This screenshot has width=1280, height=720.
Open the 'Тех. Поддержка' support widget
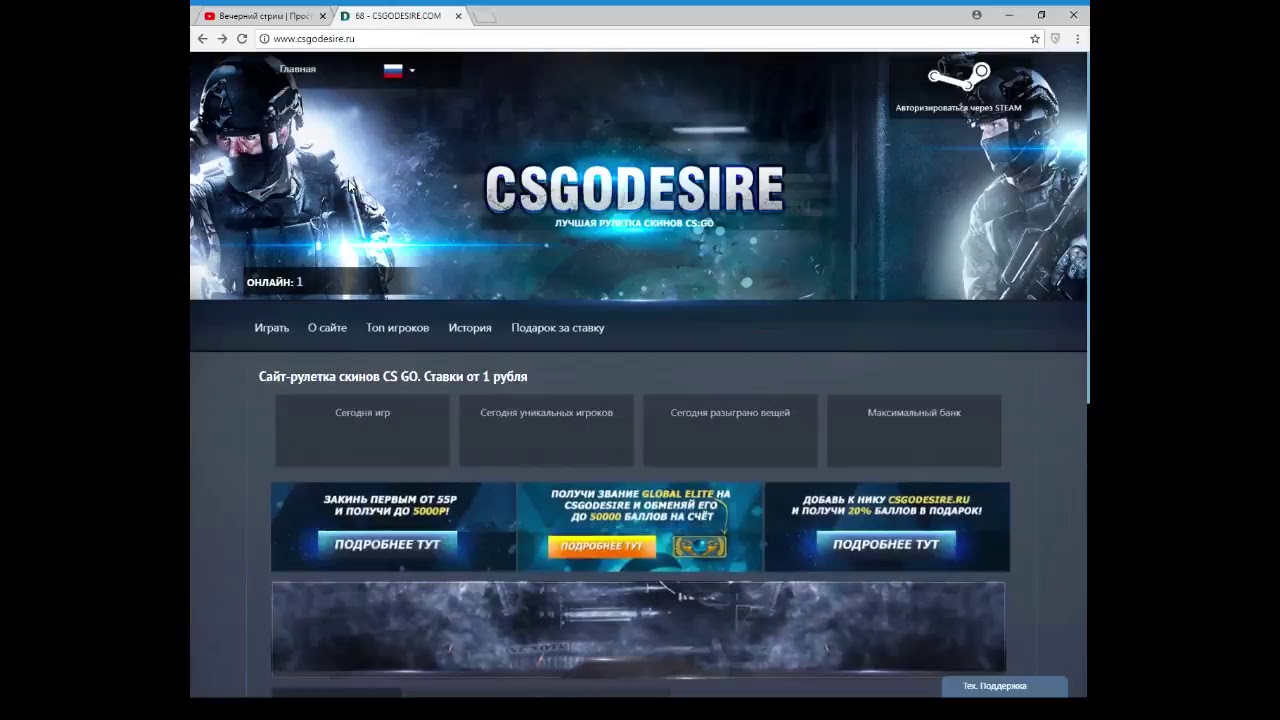[x=1005, y=686]
